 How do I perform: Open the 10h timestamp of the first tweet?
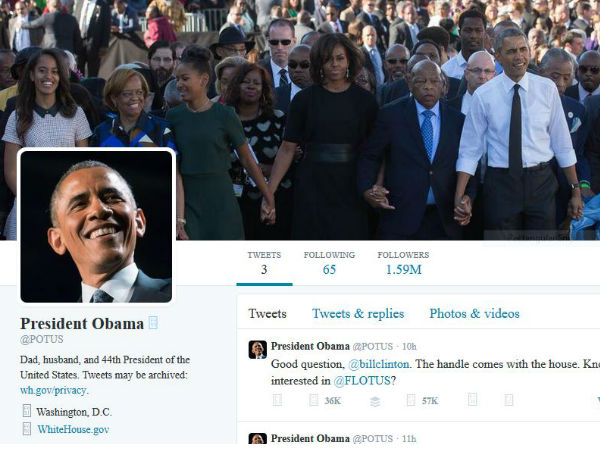409,347
